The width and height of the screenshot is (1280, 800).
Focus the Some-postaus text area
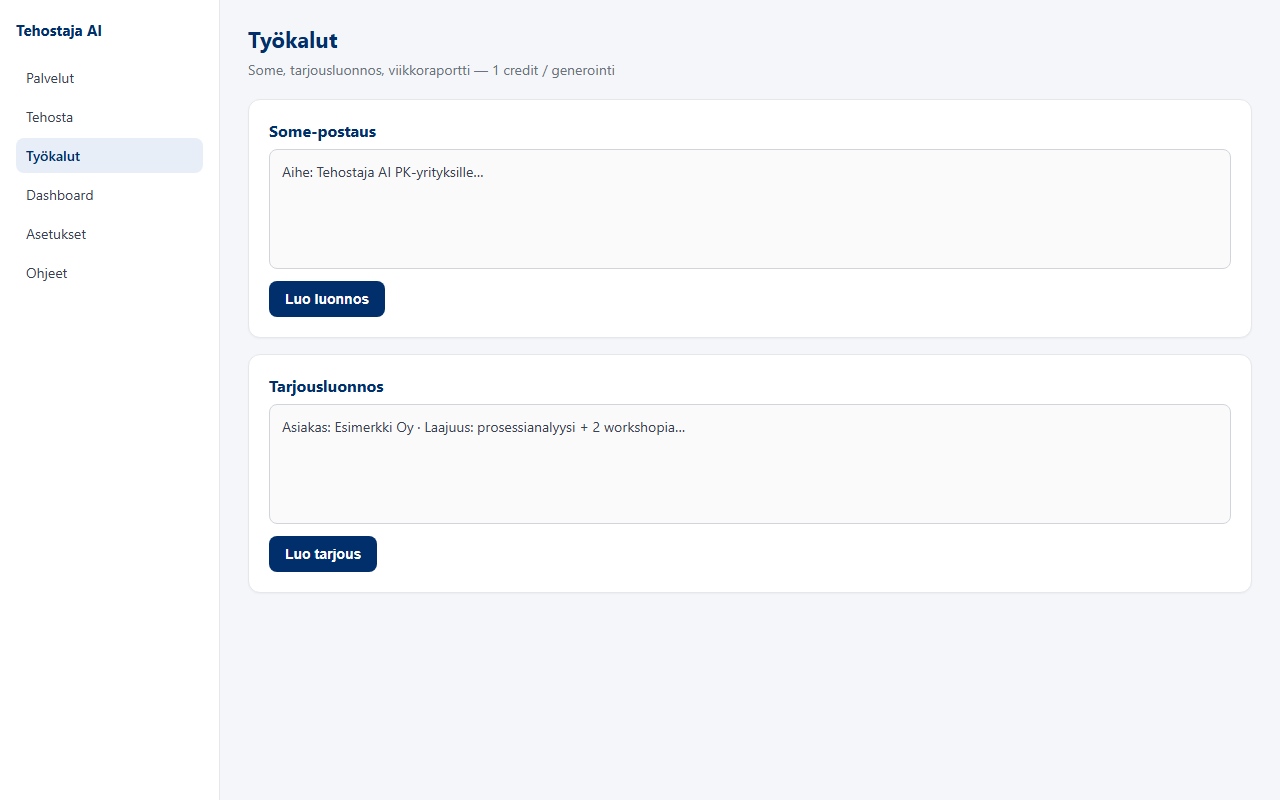click(750, 209)
